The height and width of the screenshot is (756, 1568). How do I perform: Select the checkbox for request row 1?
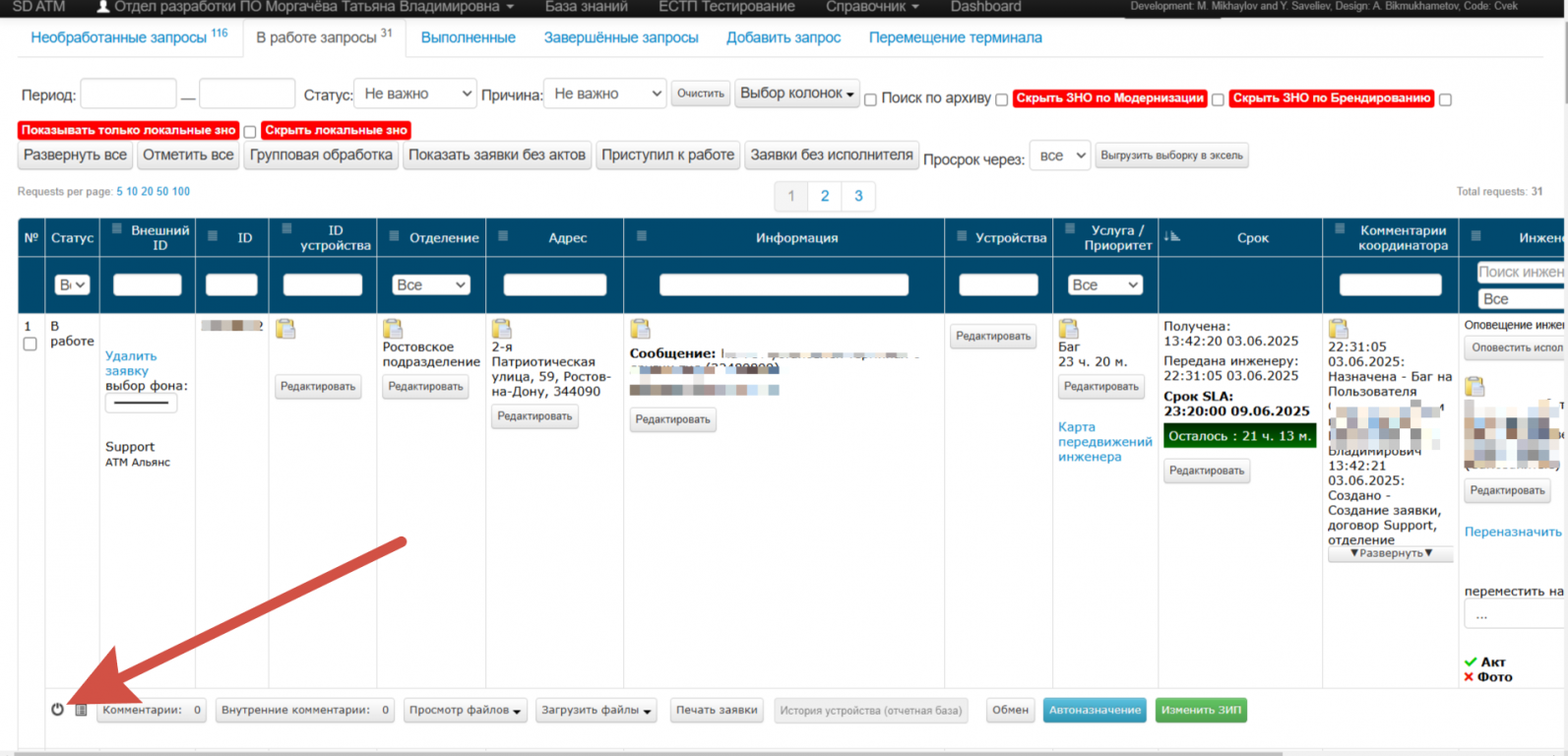30,344
